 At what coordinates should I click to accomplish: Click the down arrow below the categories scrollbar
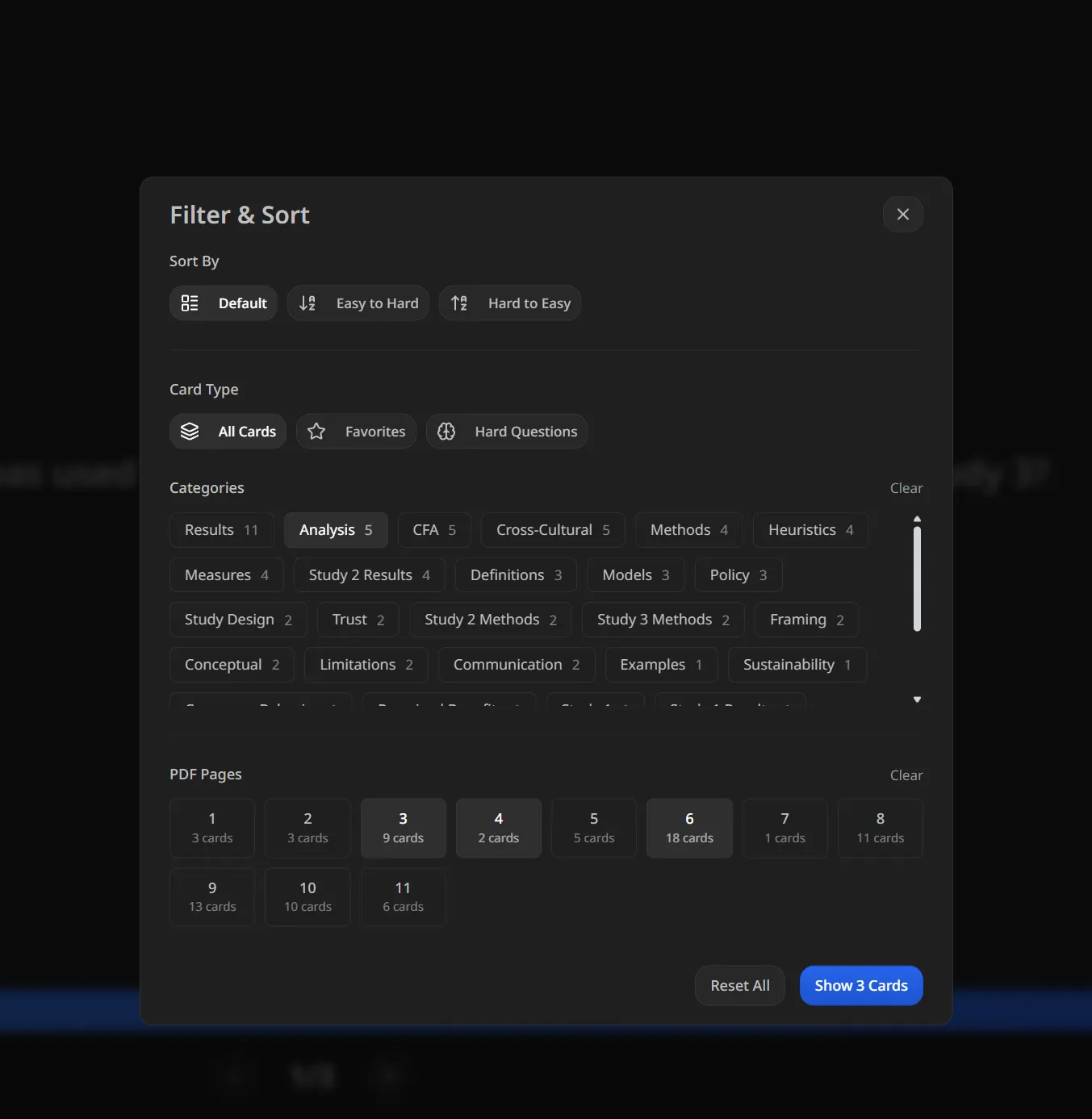tap(917, 699)
